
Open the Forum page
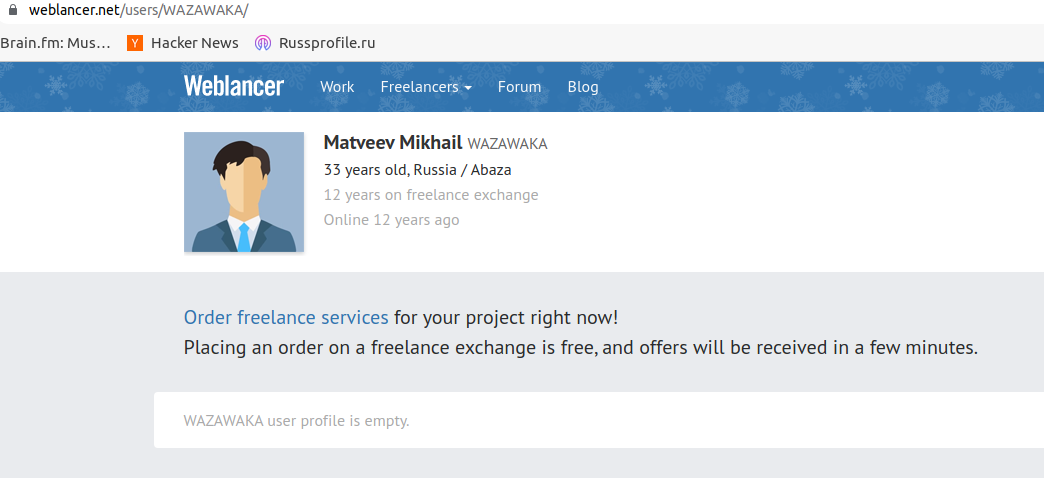pos(519,87)
